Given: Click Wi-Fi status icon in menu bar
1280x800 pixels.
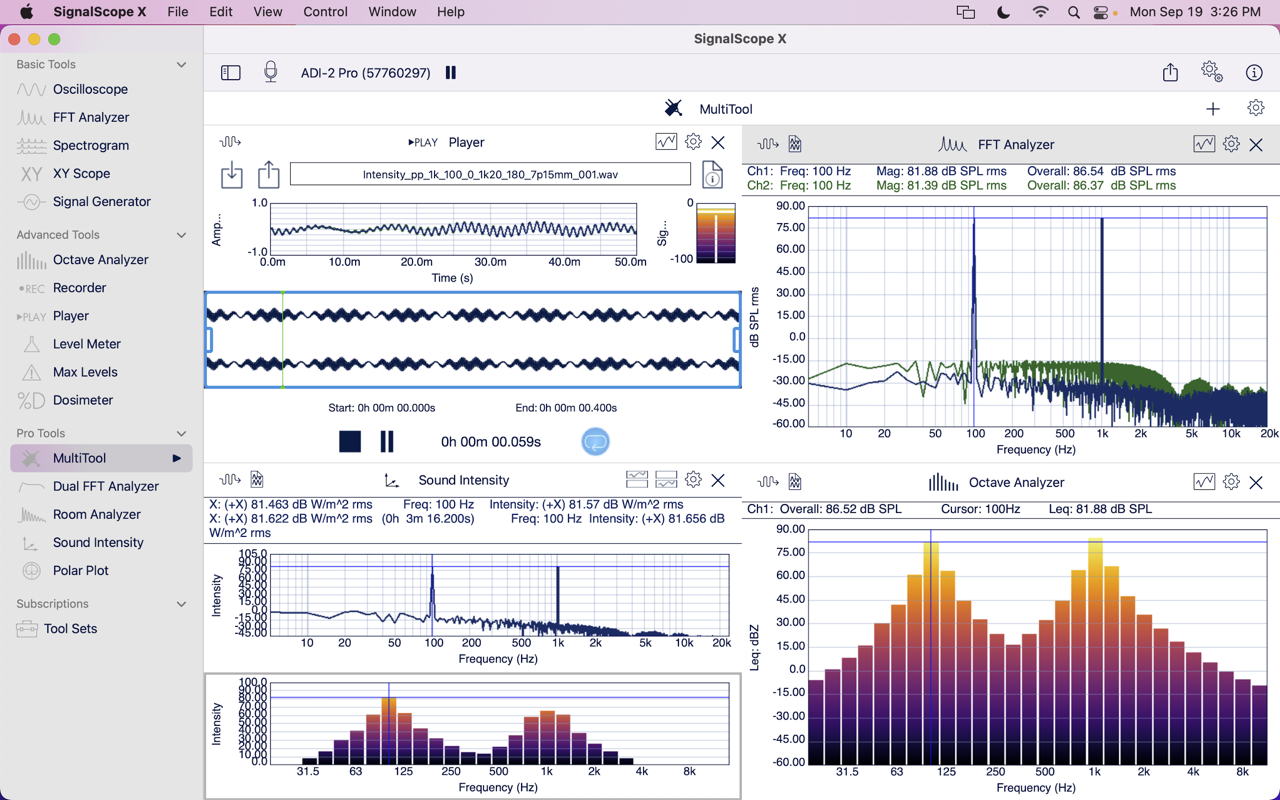Looking at the screenshot, I should pyautogui.click(x=1041, y=12).
